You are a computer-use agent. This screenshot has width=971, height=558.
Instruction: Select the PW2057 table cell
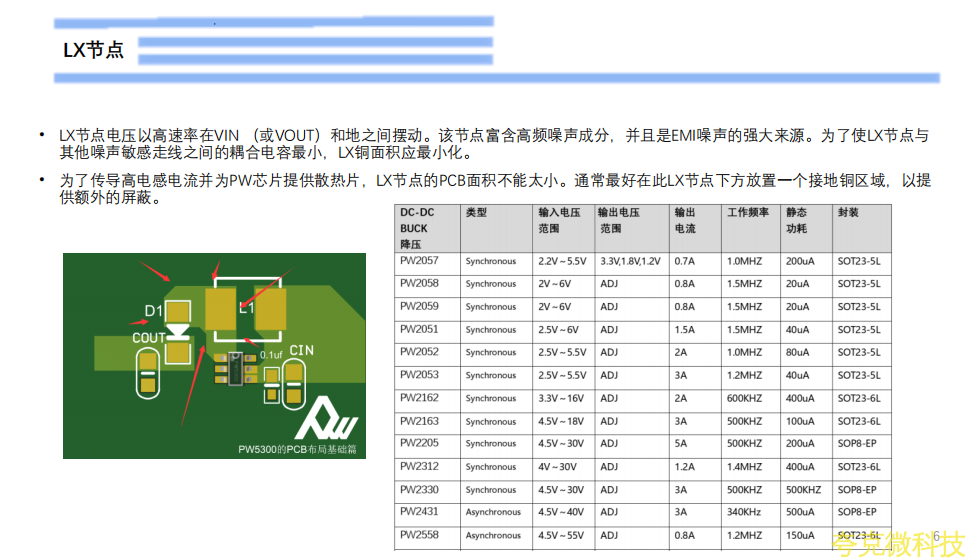419,261
